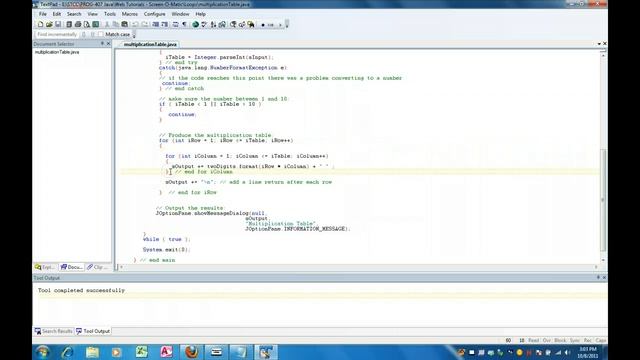640x360 pixels.
Task: Open the Tools menu
Action: [110, 14]
